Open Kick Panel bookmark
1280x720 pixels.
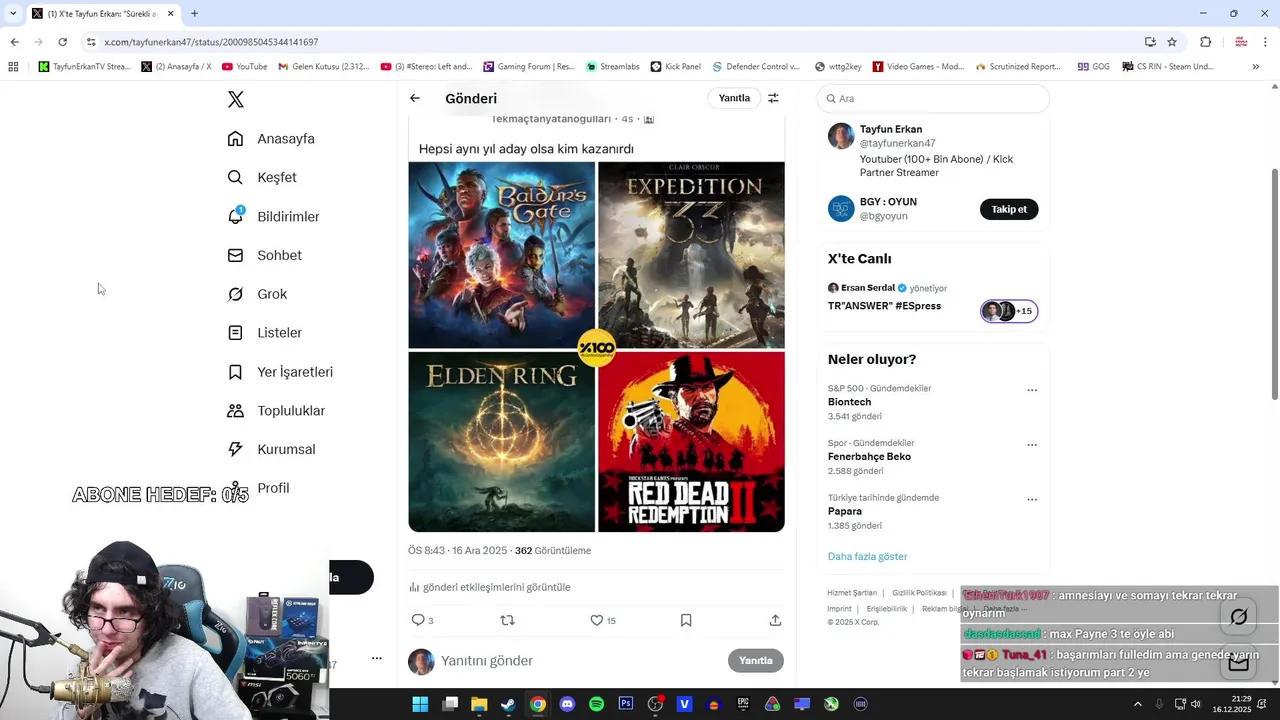(675, 67)
